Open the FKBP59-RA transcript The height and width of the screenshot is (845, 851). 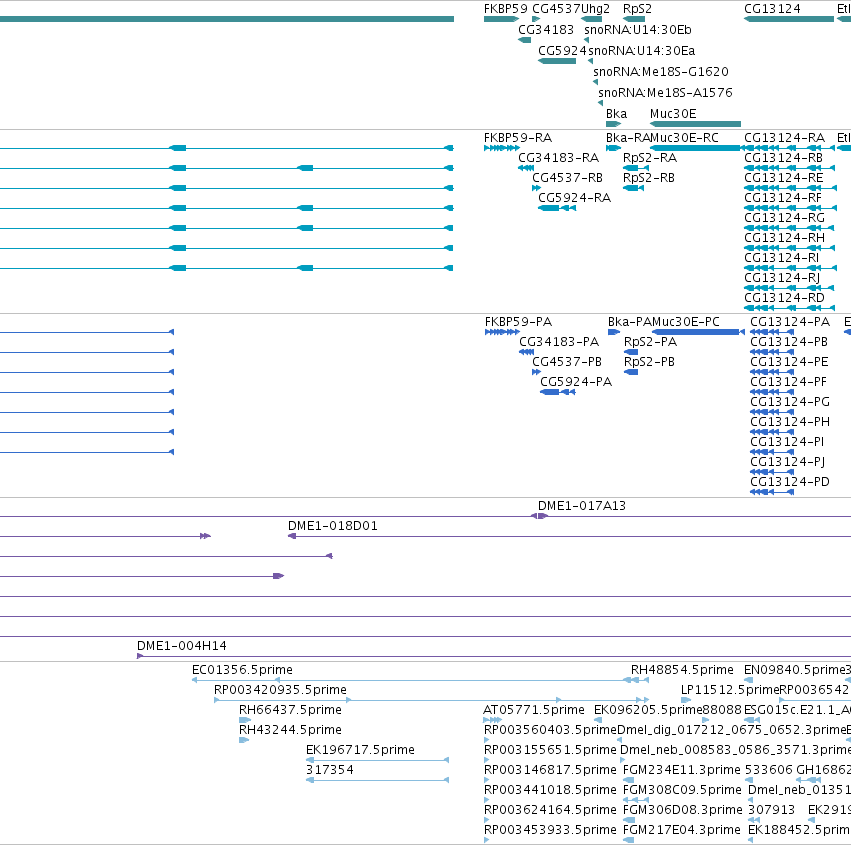coord(501,148)
